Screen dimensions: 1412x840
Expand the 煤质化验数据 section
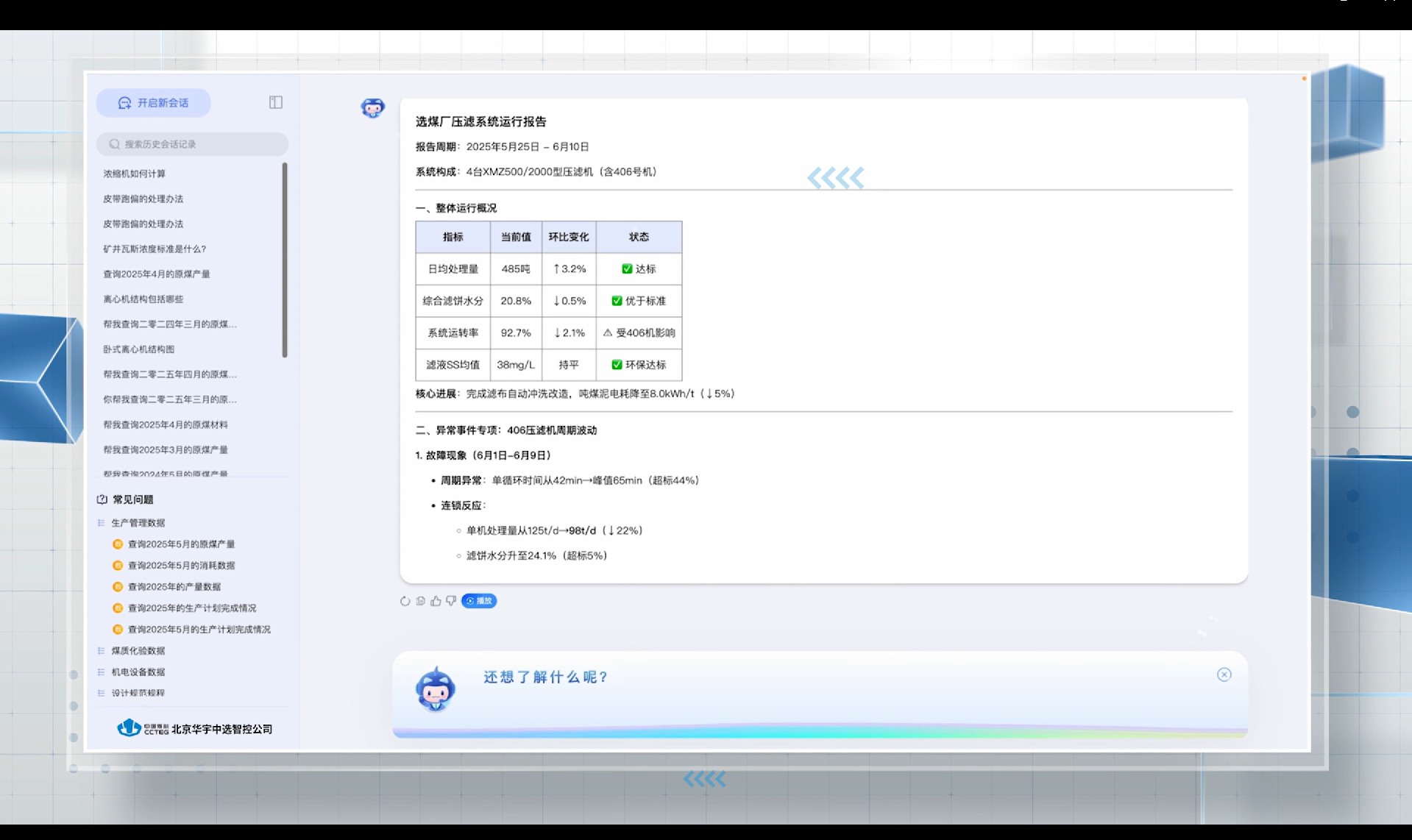[137, 650]
